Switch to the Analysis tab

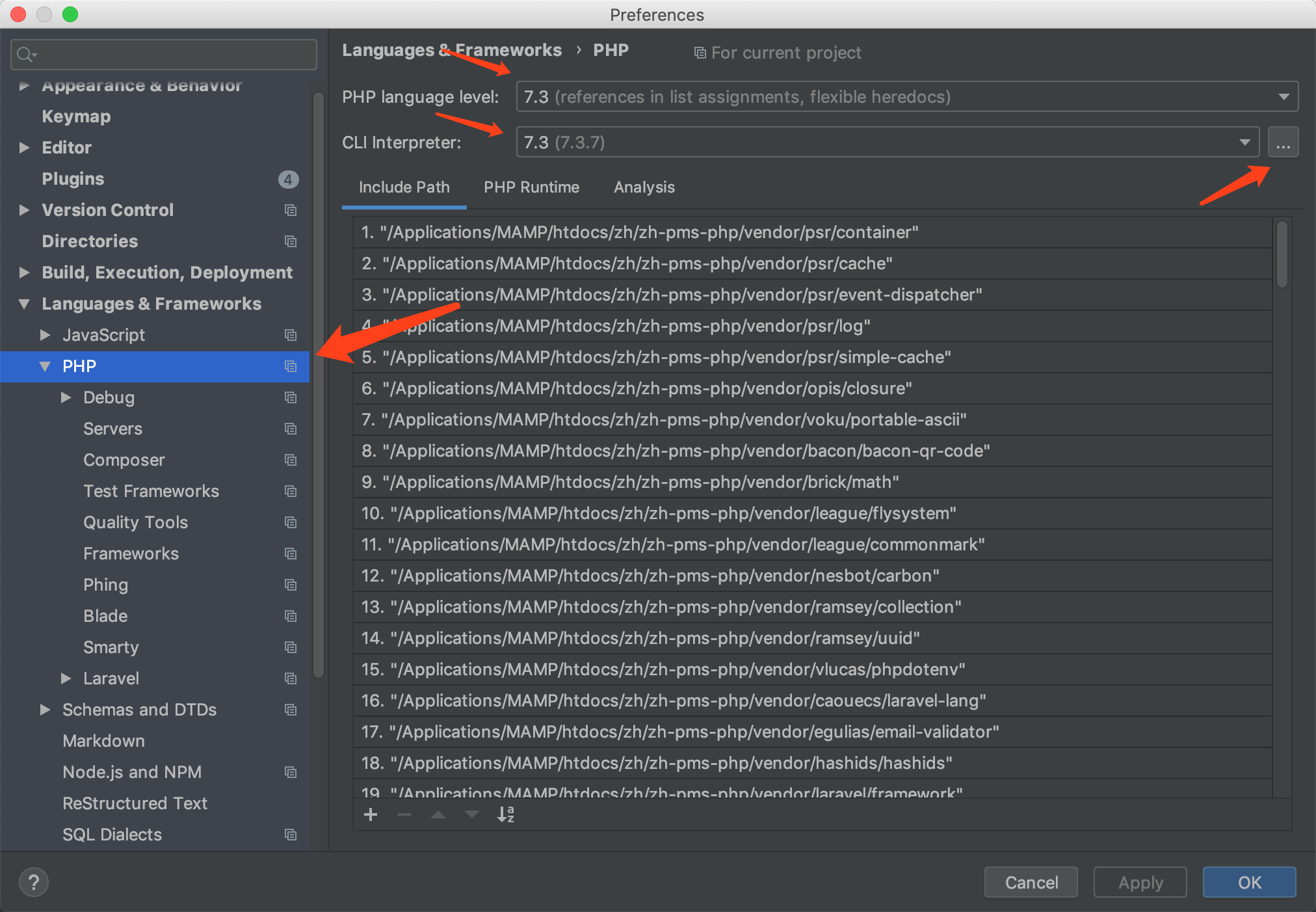(644, 187)
